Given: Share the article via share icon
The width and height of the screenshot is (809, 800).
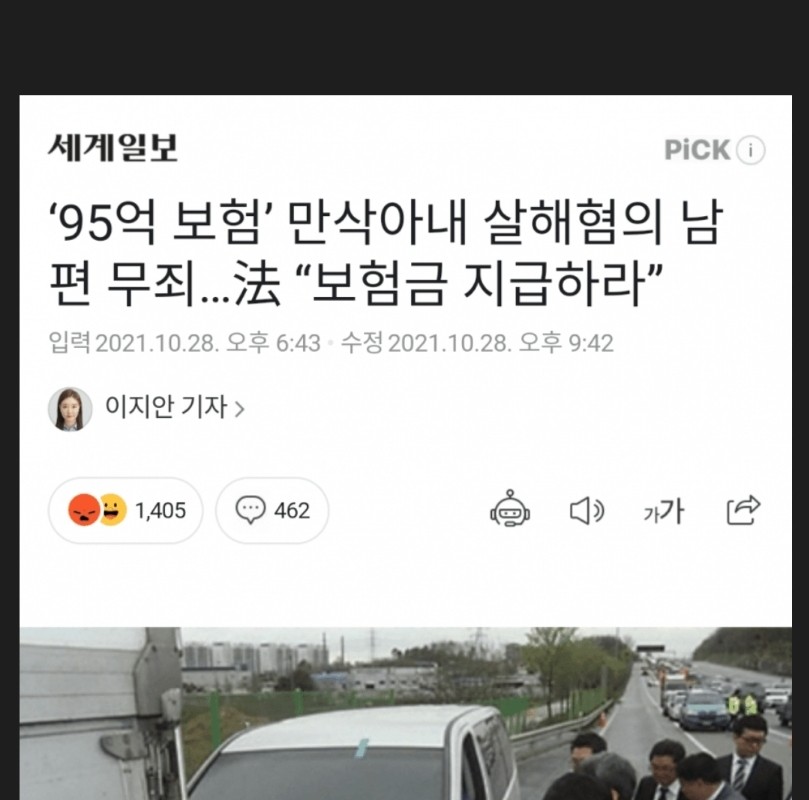Looking at the screenshot, I should [743, 510].
